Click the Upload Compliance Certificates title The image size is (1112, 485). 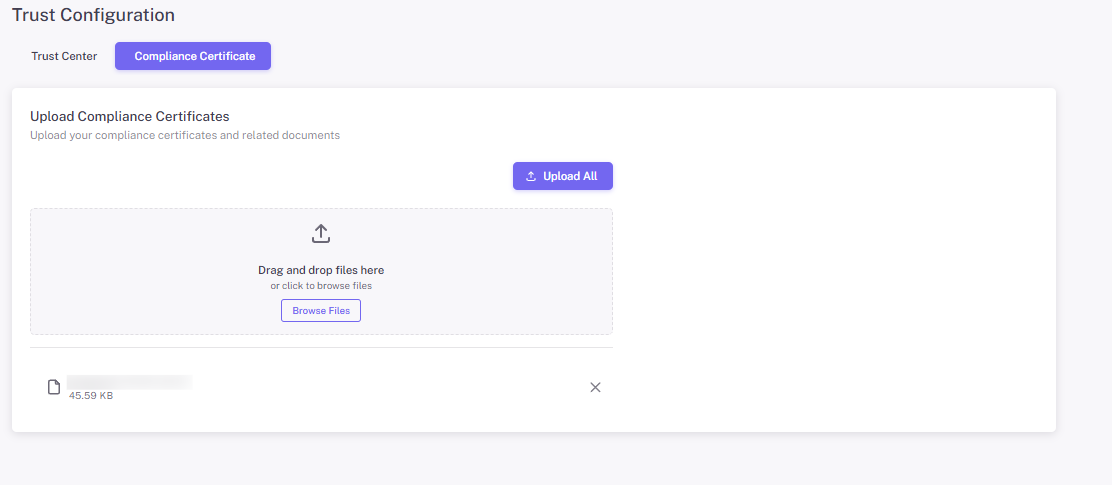(130, 116)
